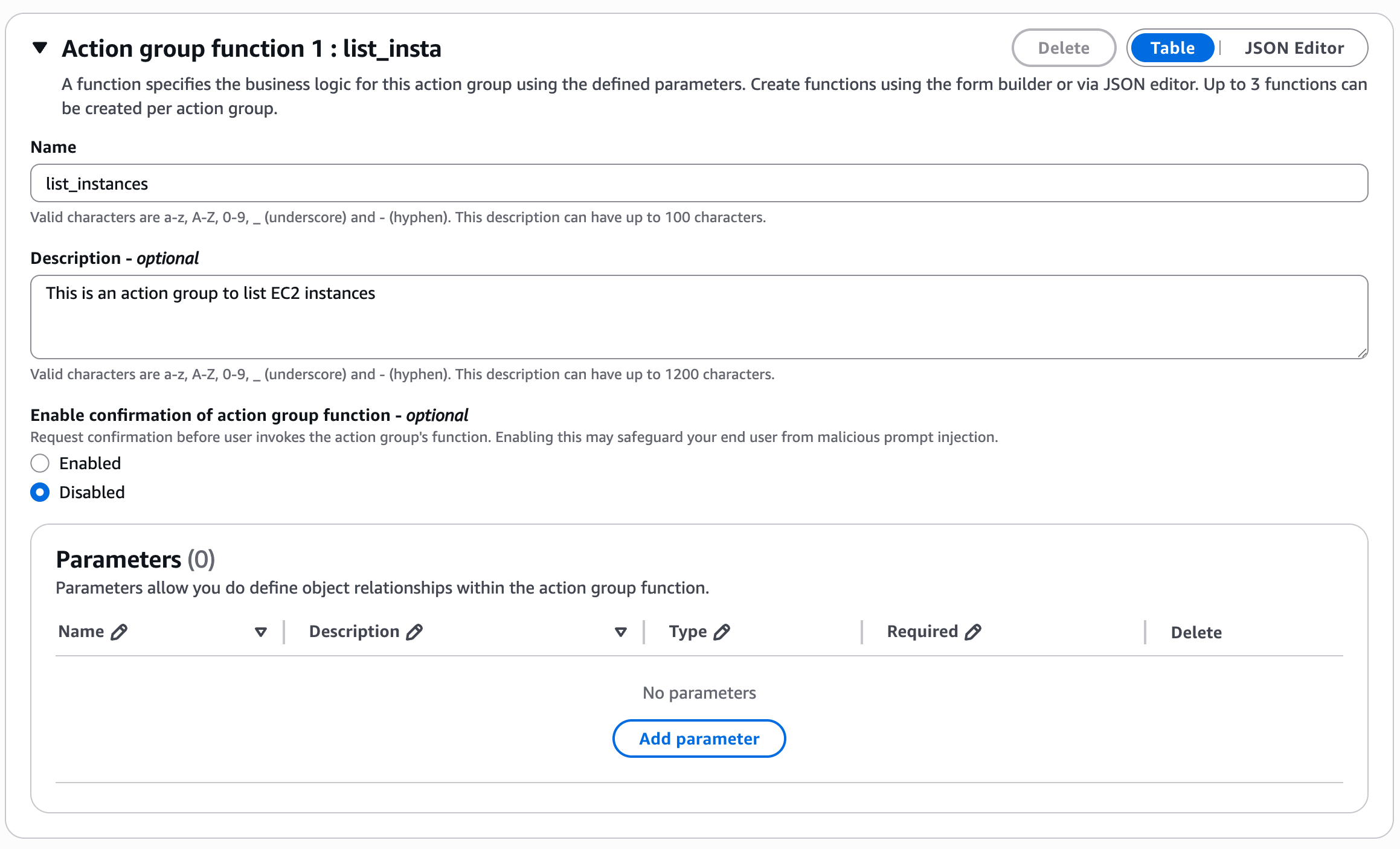
Task: Focus the function Name input field
Action: 699,183
